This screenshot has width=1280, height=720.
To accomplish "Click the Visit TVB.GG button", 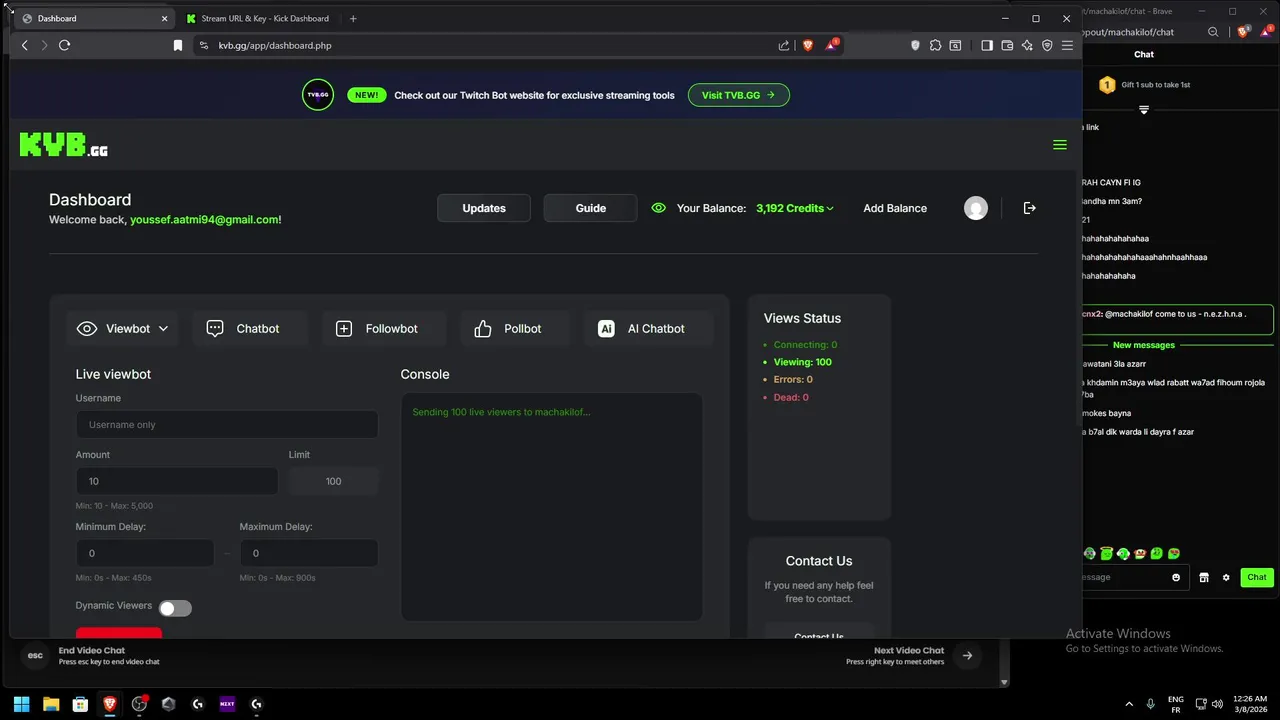I will tap(739, 95).
